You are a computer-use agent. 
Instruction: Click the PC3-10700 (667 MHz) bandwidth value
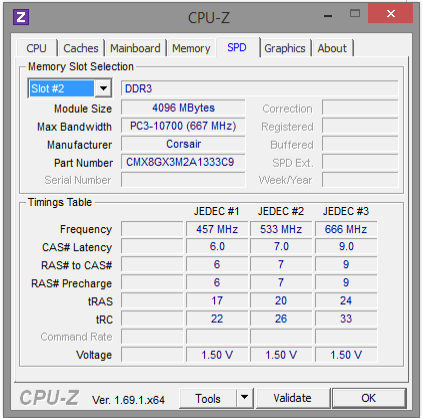click(x=183, y=126)
